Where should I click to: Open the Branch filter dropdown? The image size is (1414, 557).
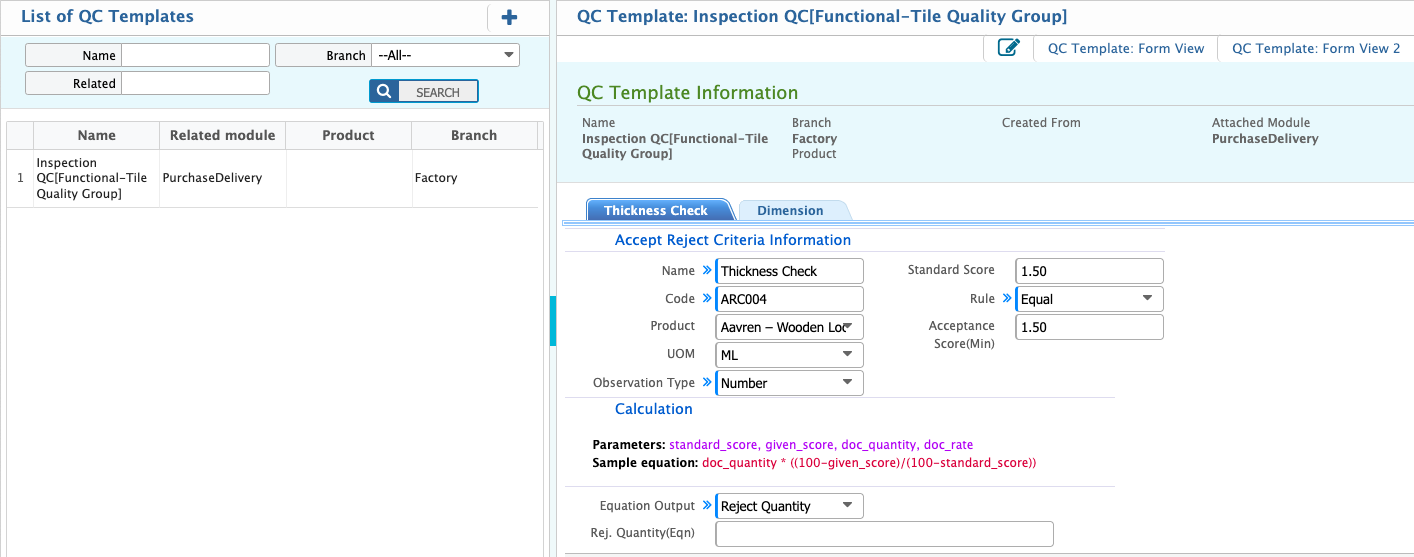tap(445, 55)
